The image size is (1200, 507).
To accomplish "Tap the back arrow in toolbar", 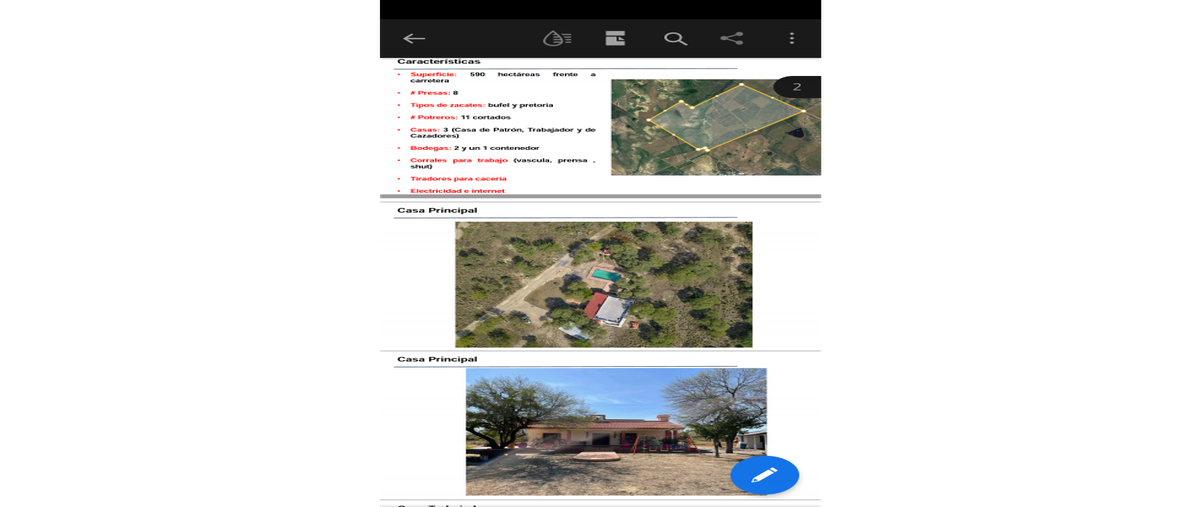I will 414,39.
